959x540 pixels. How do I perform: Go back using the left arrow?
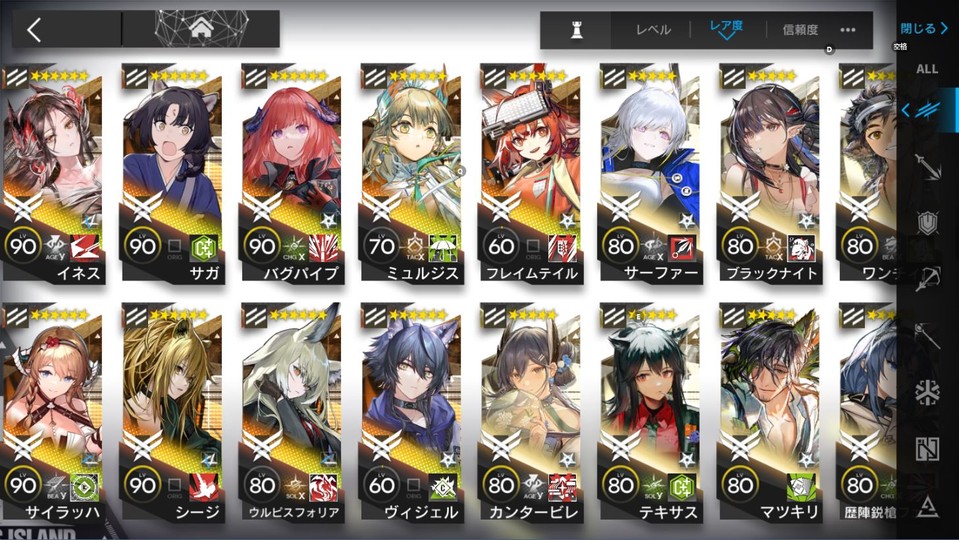pos(34,29)
